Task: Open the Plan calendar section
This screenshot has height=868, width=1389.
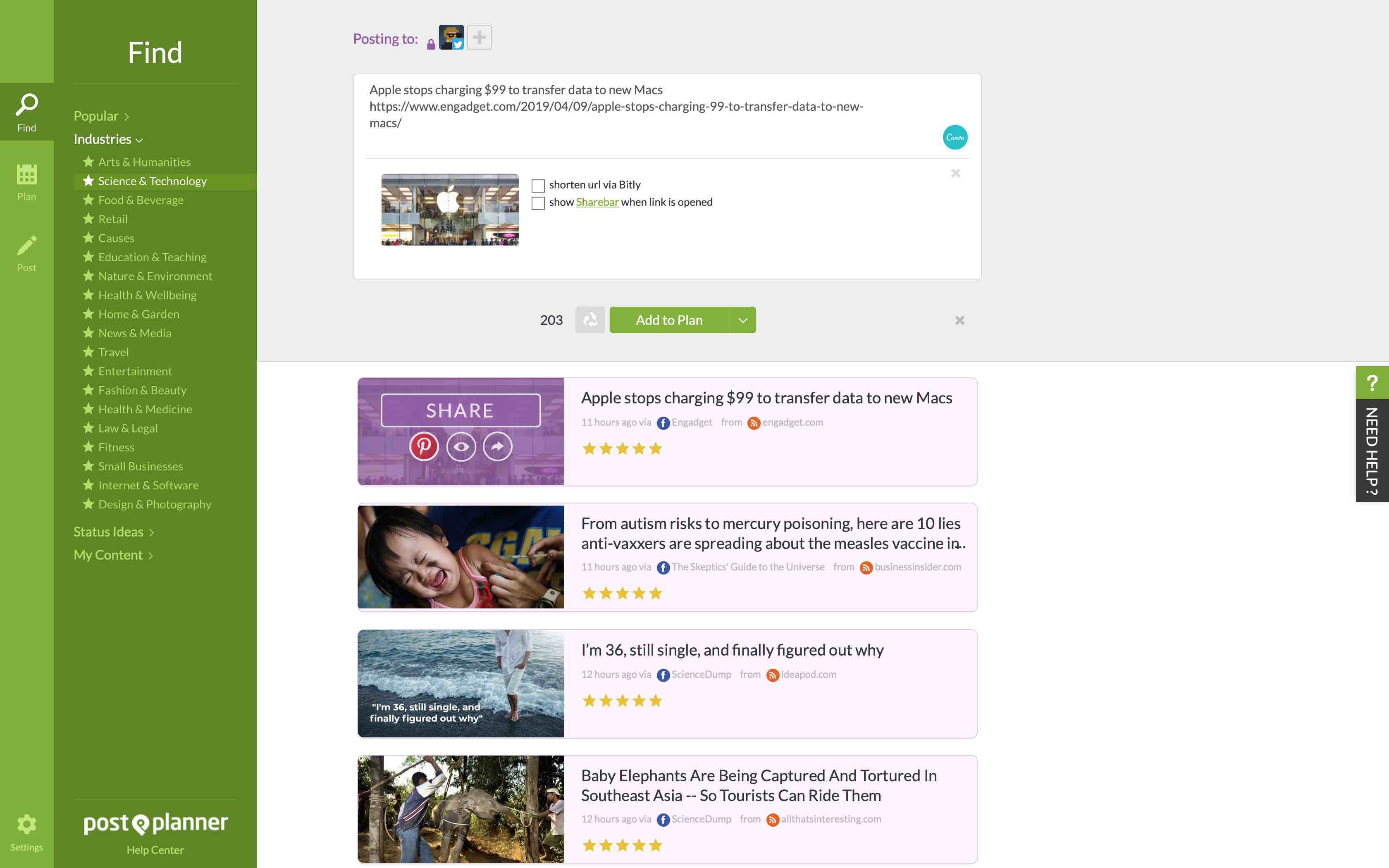Action: 26,182
